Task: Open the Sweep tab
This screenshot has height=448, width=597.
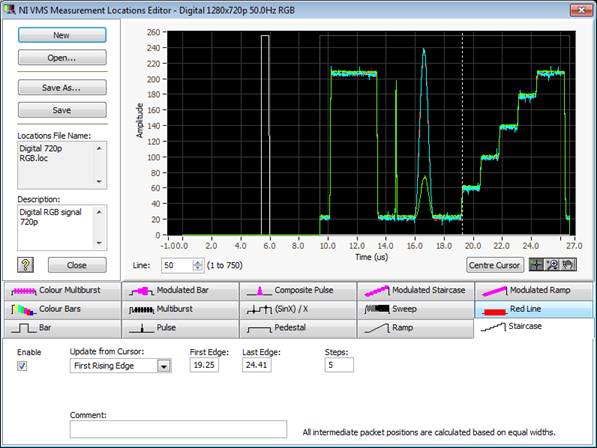Action: [416, 309]
